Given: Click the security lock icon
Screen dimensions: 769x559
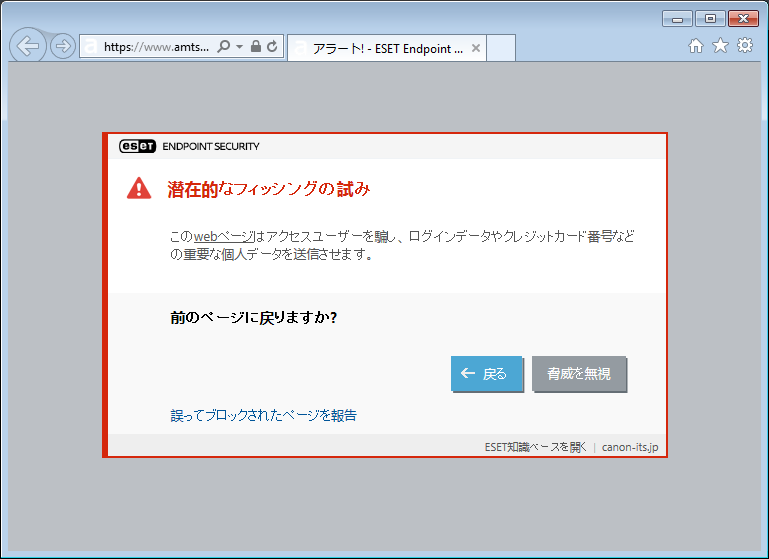Looking at the screenshot, I should 256,46.
